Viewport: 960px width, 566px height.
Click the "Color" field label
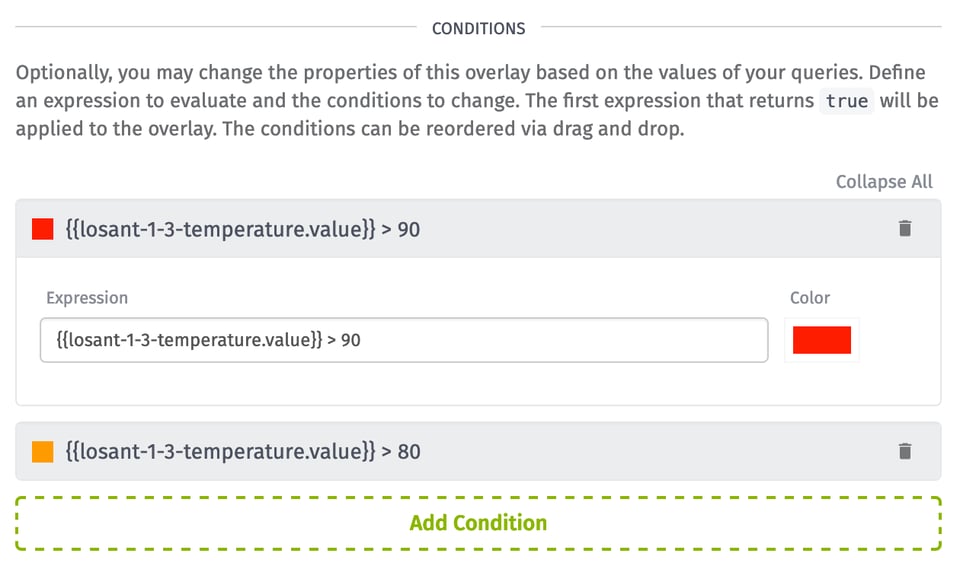click(810, 298)
